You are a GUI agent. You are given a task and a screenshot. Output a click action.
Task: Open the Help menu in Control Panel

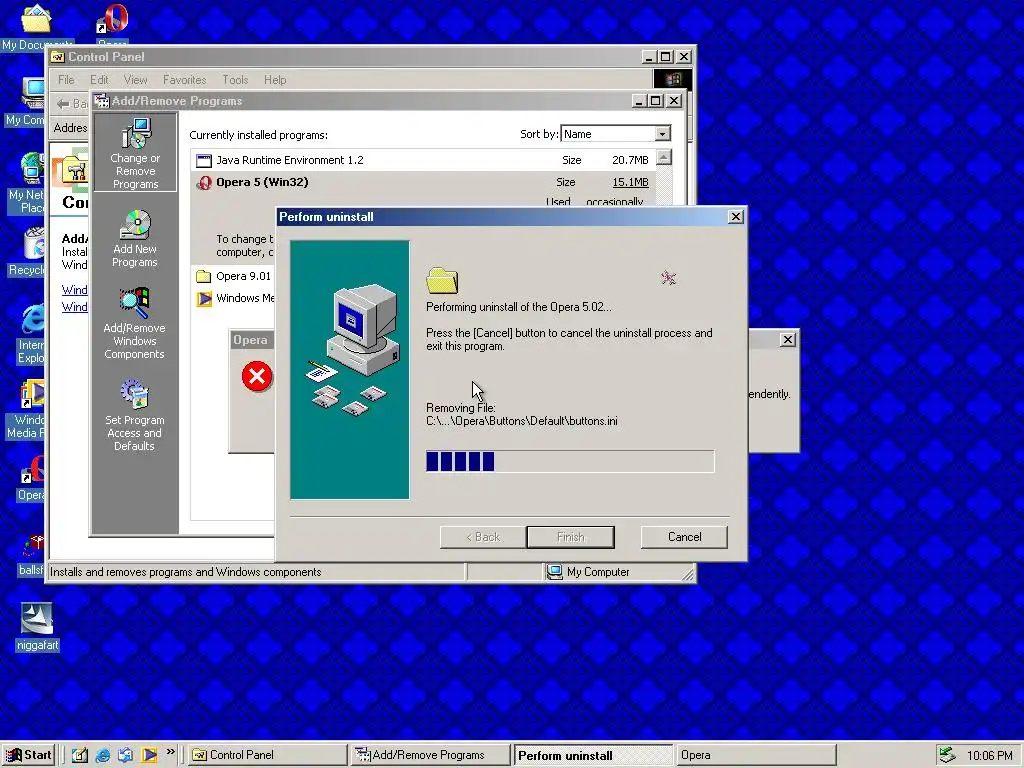(275, 80)
